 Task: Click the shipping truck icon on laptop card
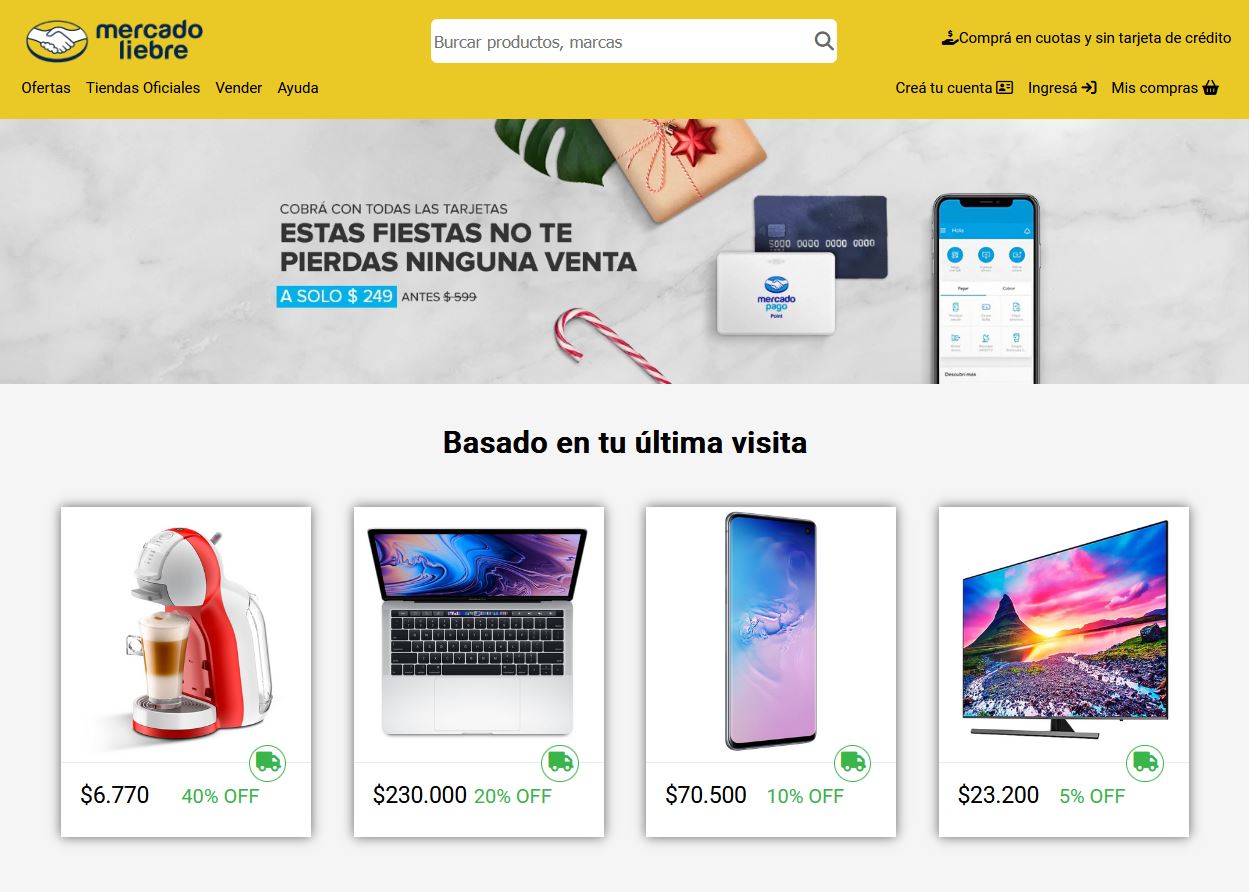tap(560, 763)
